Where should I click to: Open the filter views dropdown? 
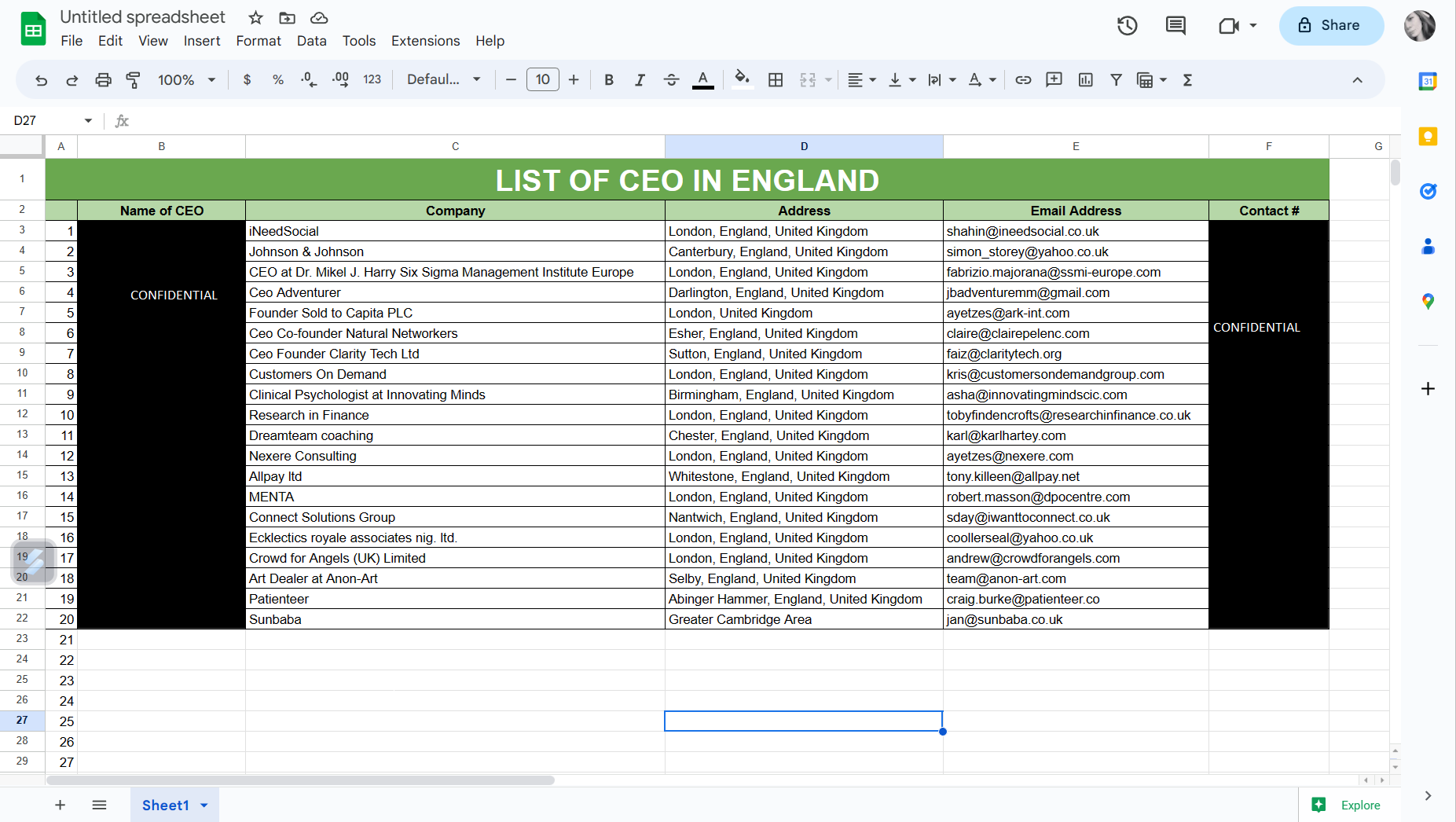tap(1152, 80)
